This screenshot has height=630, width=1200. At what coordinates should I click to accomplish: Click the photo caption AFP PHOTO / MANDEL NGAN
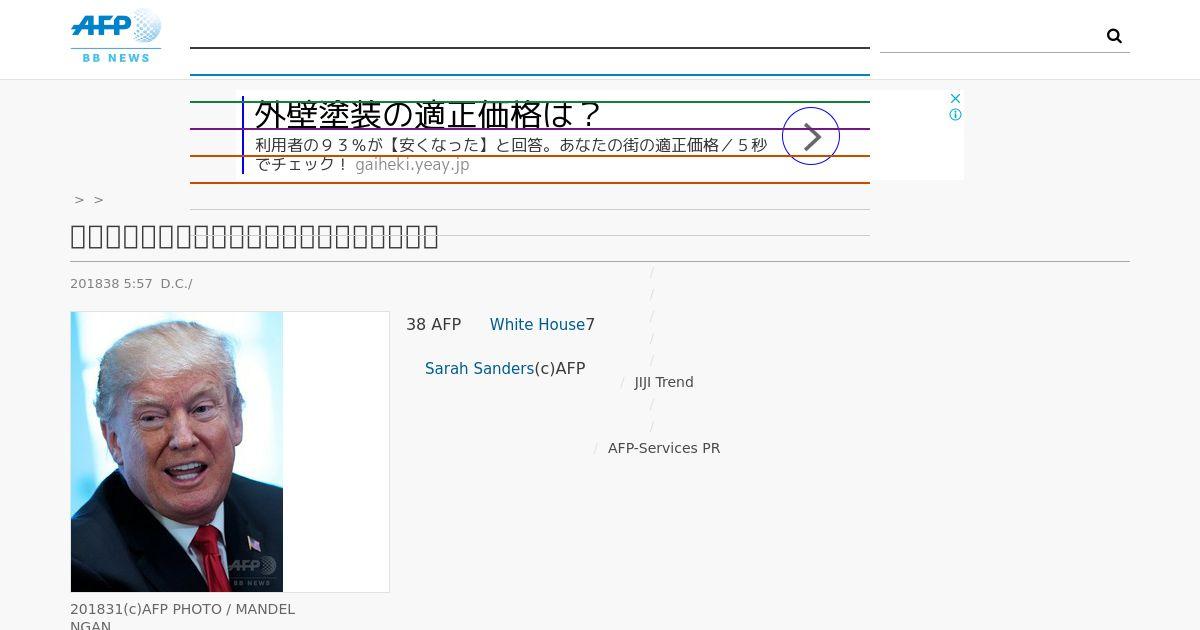click(182, 617)
